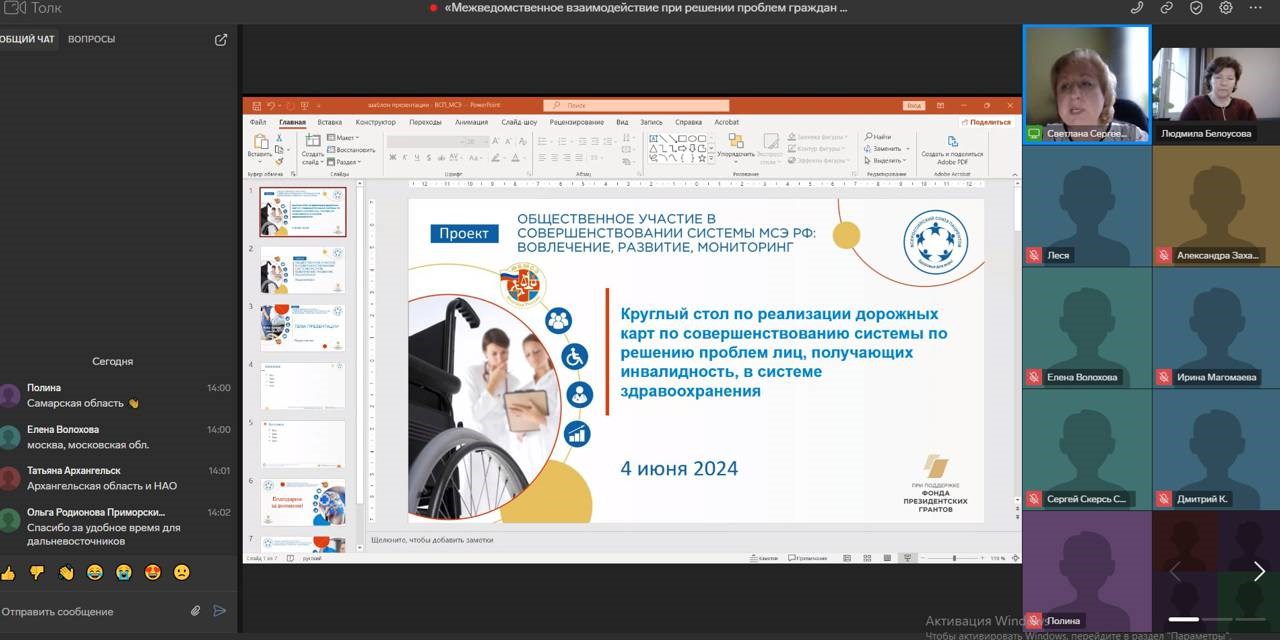Viewport: 1280px width, 640px height.
Task: Show next page of participants
Action: (x=1259, y=571)
